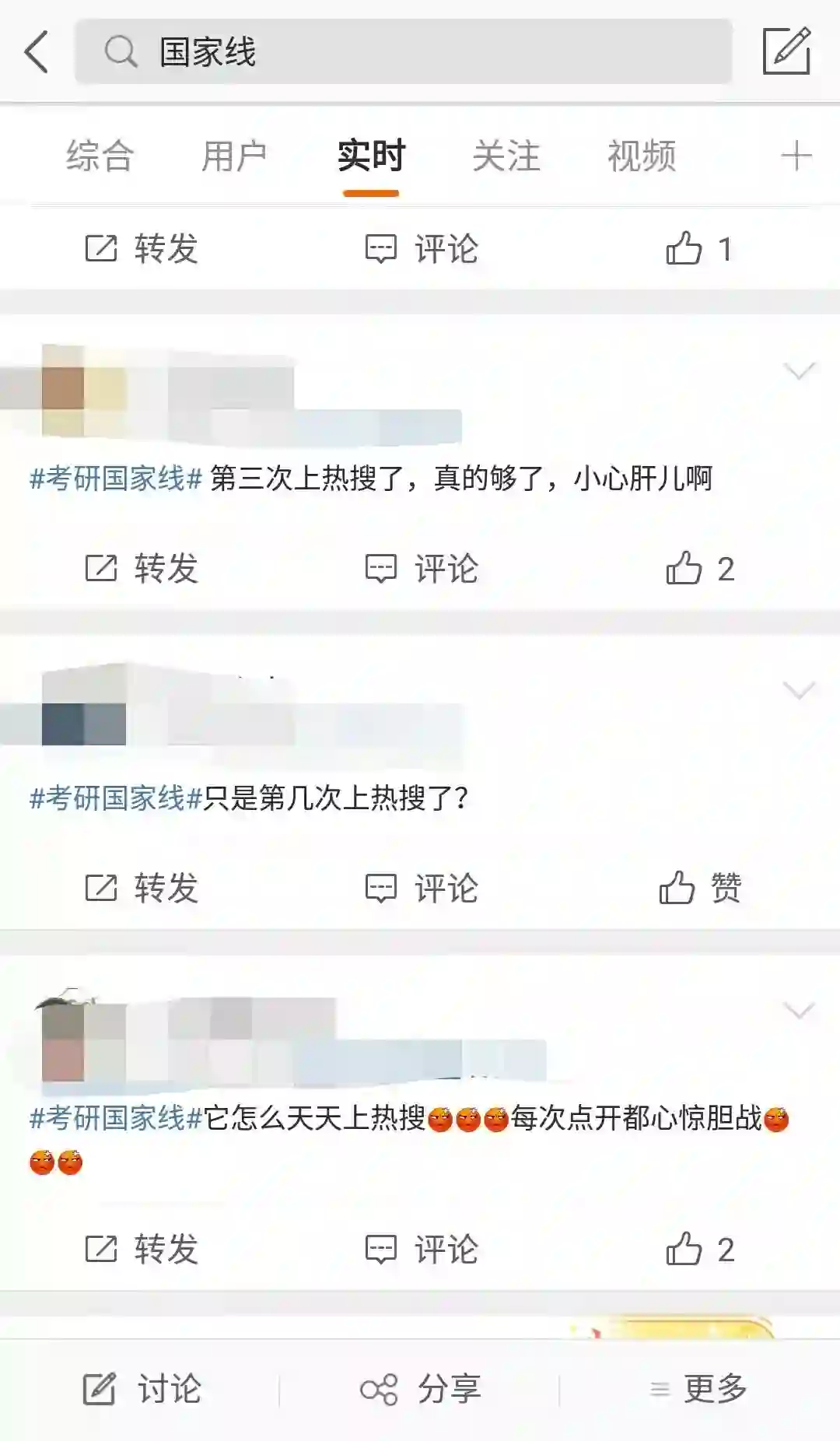
Task: Add a tab with the plus icon
Action: coord(796,156)
